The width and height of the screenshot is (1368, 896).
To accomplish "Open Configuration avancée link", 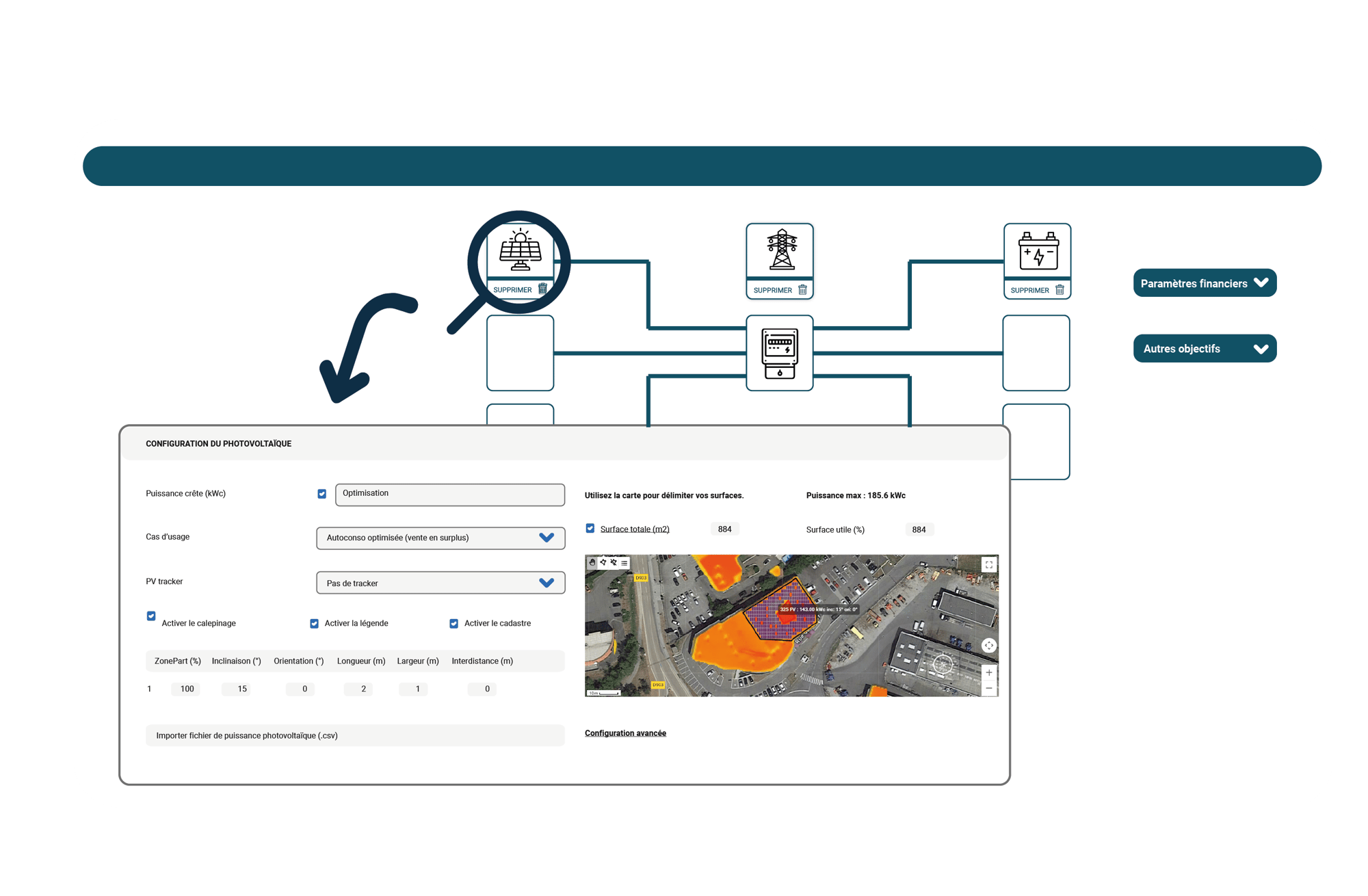I will tap(625, 733).
